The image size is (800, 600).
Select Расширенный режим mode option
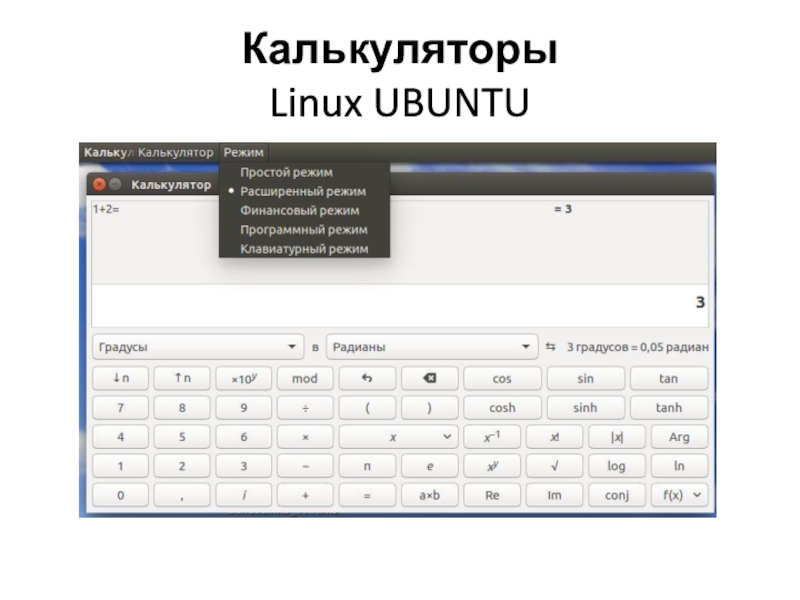(x=304, y=191)
